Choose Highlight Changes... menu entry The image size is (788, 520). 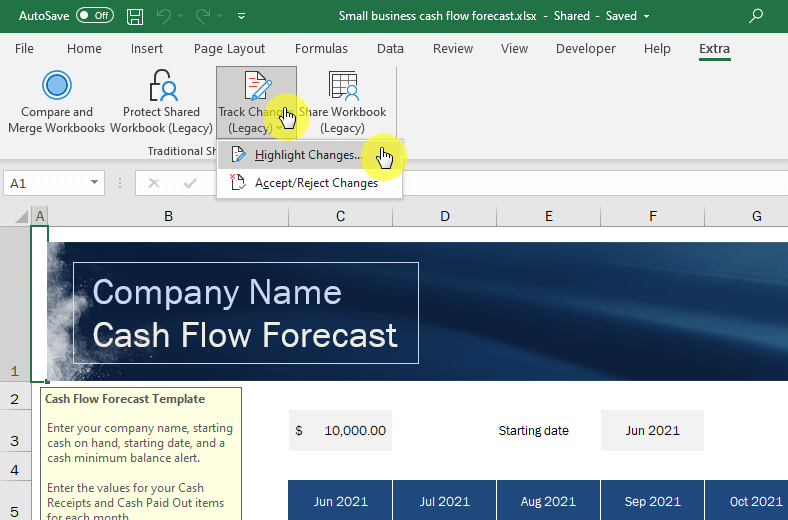[x=309, y=155]
